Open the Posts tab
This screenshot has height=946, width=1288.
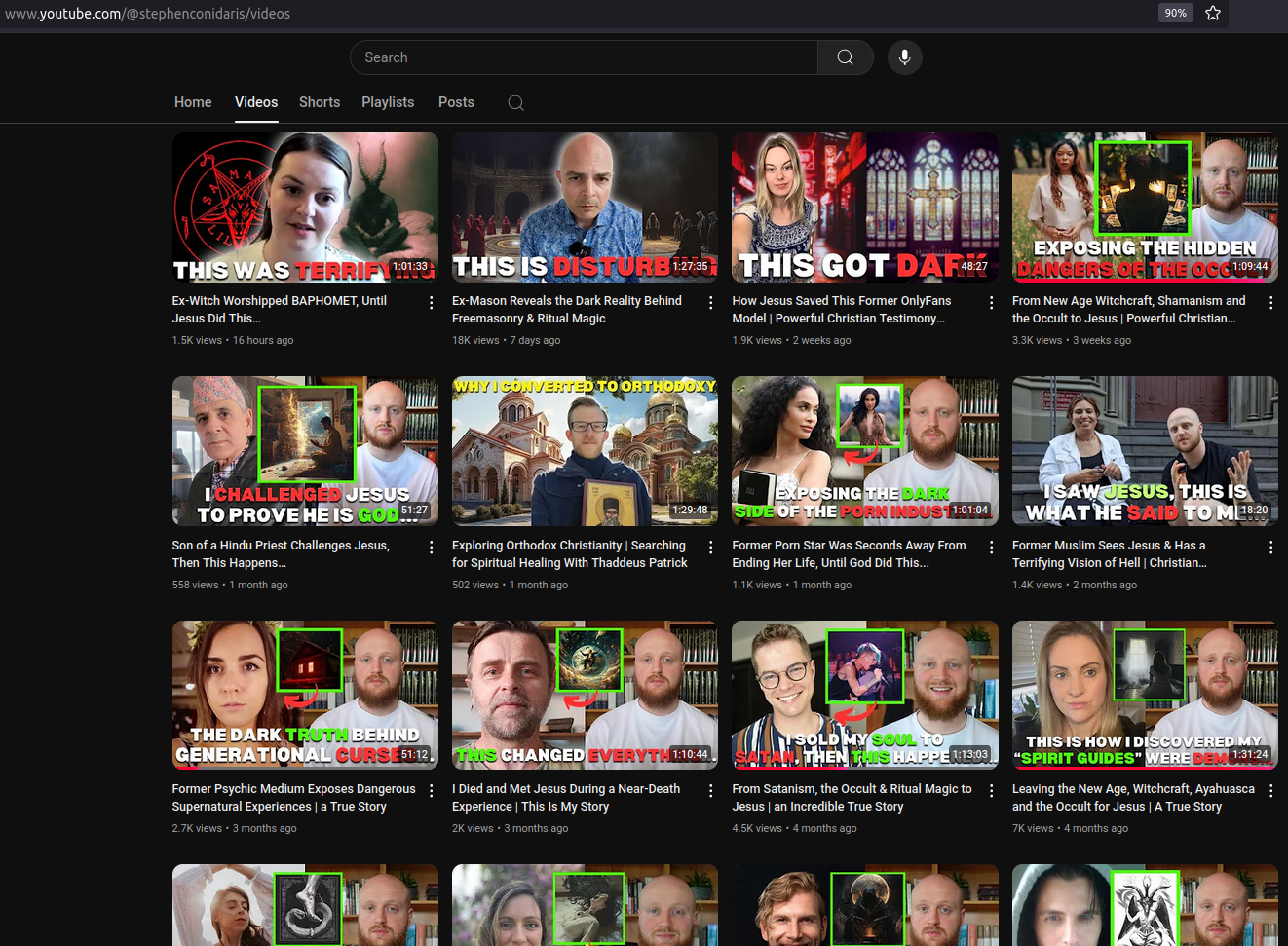[456, 102]
